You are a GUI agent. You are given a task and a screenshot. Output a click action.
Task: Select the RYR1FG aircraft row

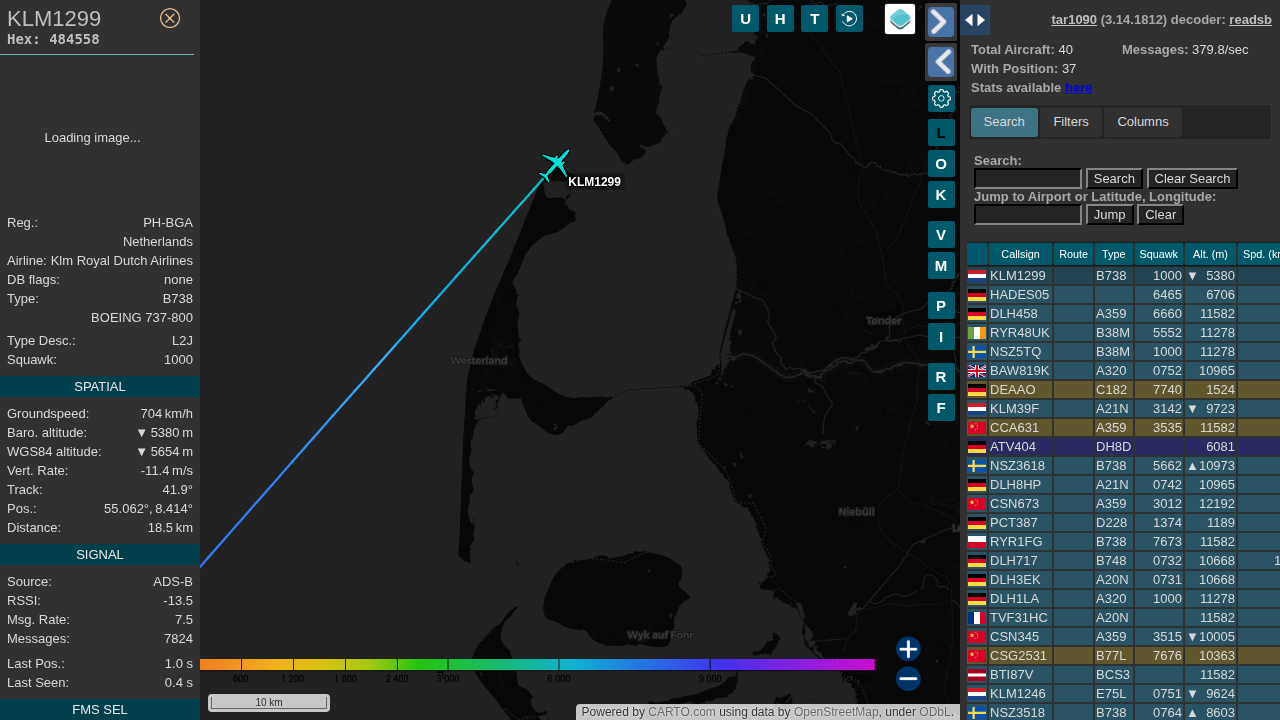1123,542
